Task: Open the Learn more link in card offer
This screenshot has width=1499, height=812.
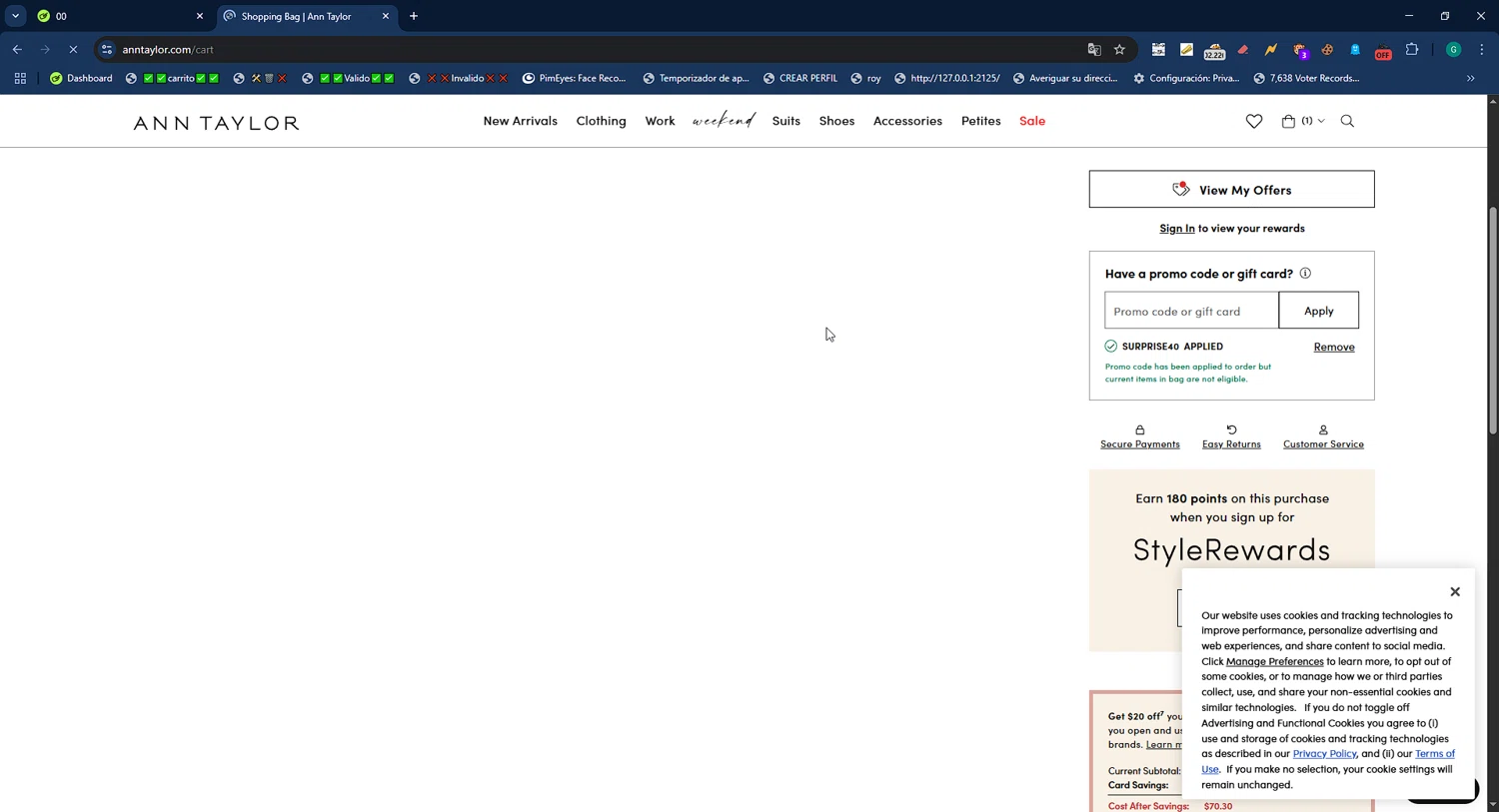Action: [1163, 745]
